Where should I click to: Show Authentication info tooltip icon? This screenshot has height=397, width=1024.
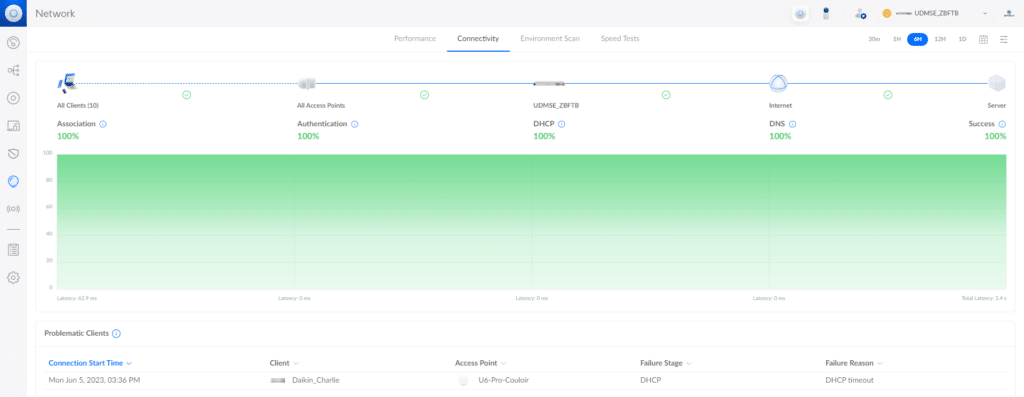(355, 123)
